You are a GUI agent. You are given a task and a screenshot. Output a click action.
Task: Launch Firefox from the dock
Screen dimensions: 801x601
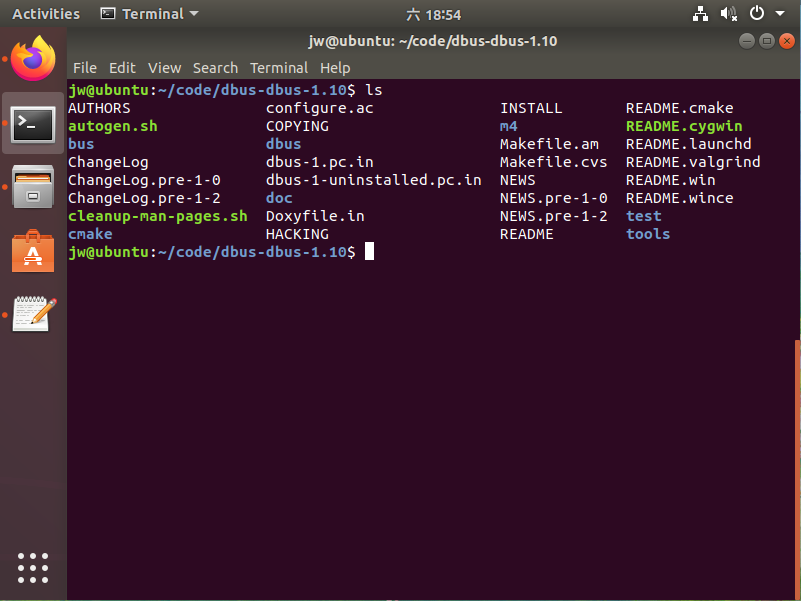[x=32, y=58]
